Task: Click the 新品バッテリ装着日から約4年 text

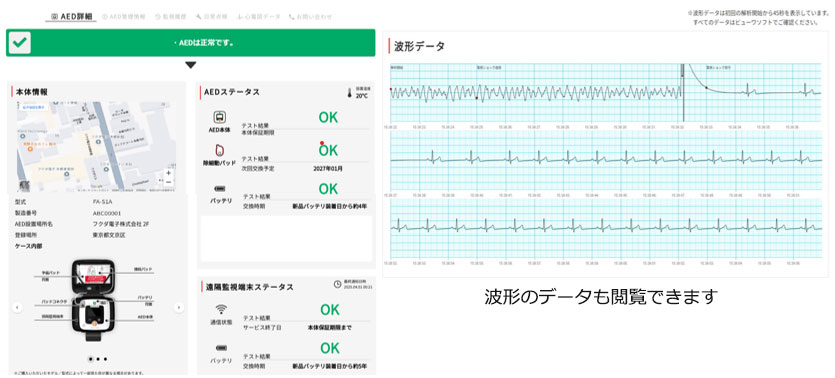Action: (x=329, y=206)
